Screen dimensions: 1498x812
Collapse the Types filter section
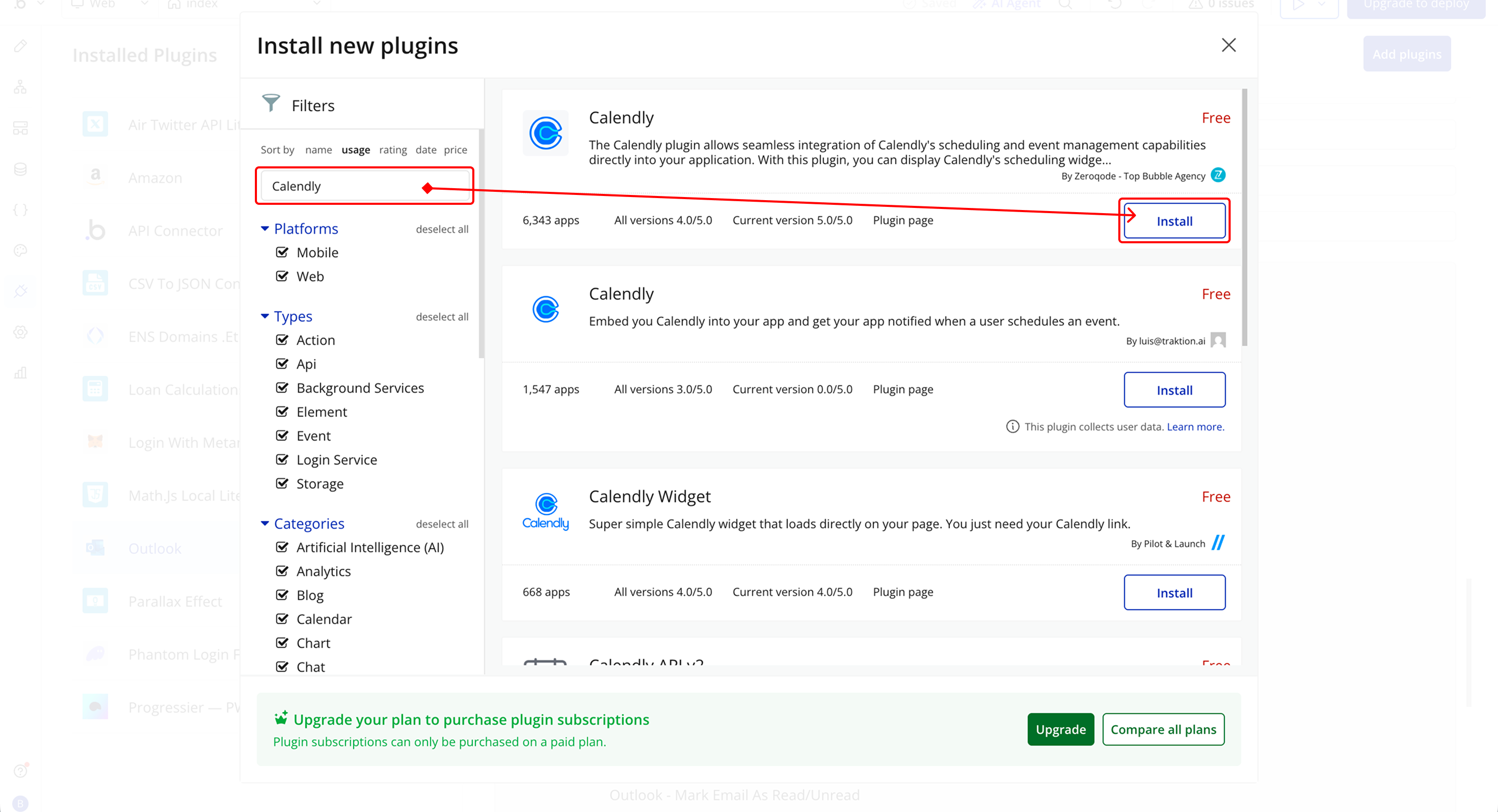(x=265, y=316)
